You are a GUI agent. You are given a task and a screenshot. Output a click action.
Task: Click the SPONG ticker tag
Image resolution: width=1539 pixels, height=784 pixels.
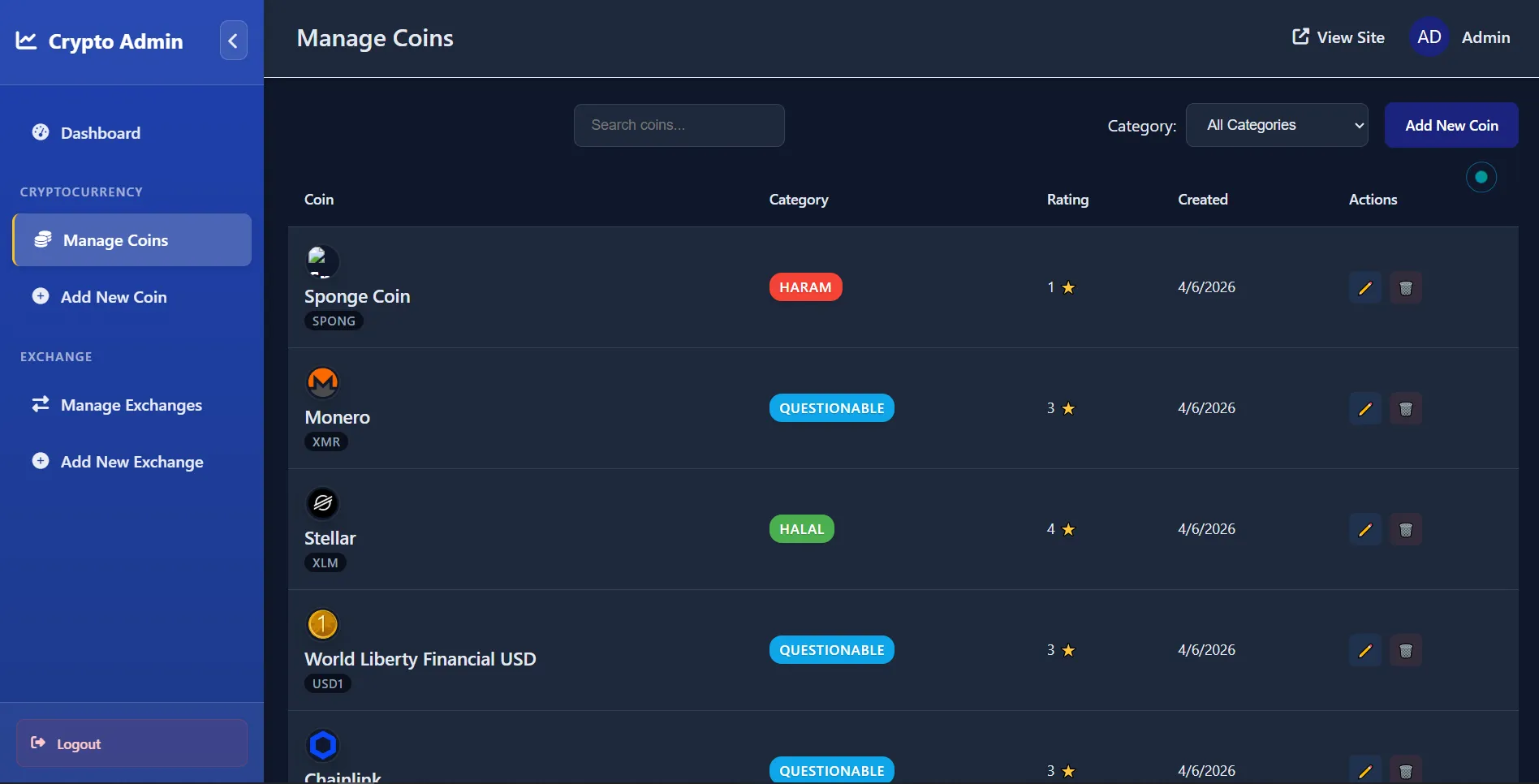point(334,321)
